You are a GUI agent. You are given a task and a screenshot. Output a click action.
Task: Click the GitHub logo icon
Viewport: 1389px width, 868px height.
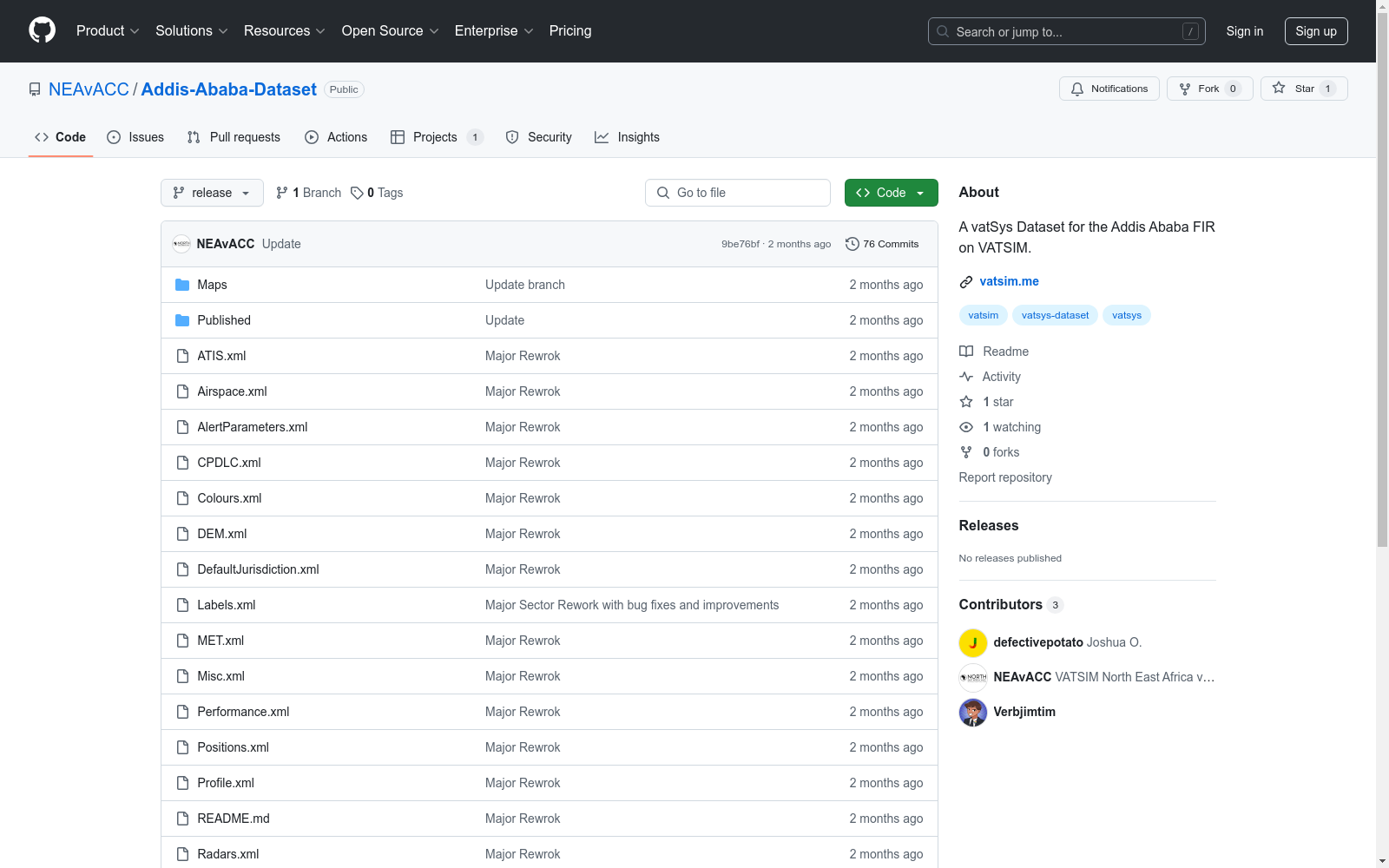pos(42,30)
